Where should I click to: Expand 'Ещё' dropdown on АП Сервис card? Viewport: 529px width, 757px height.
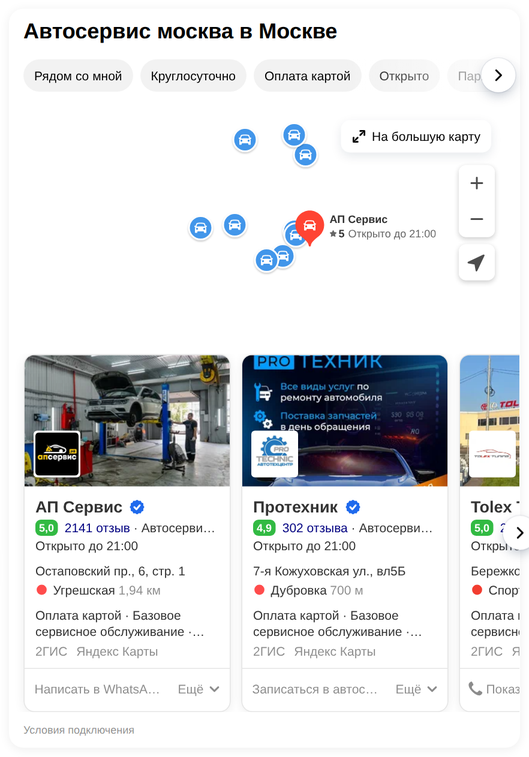point(198,689)
